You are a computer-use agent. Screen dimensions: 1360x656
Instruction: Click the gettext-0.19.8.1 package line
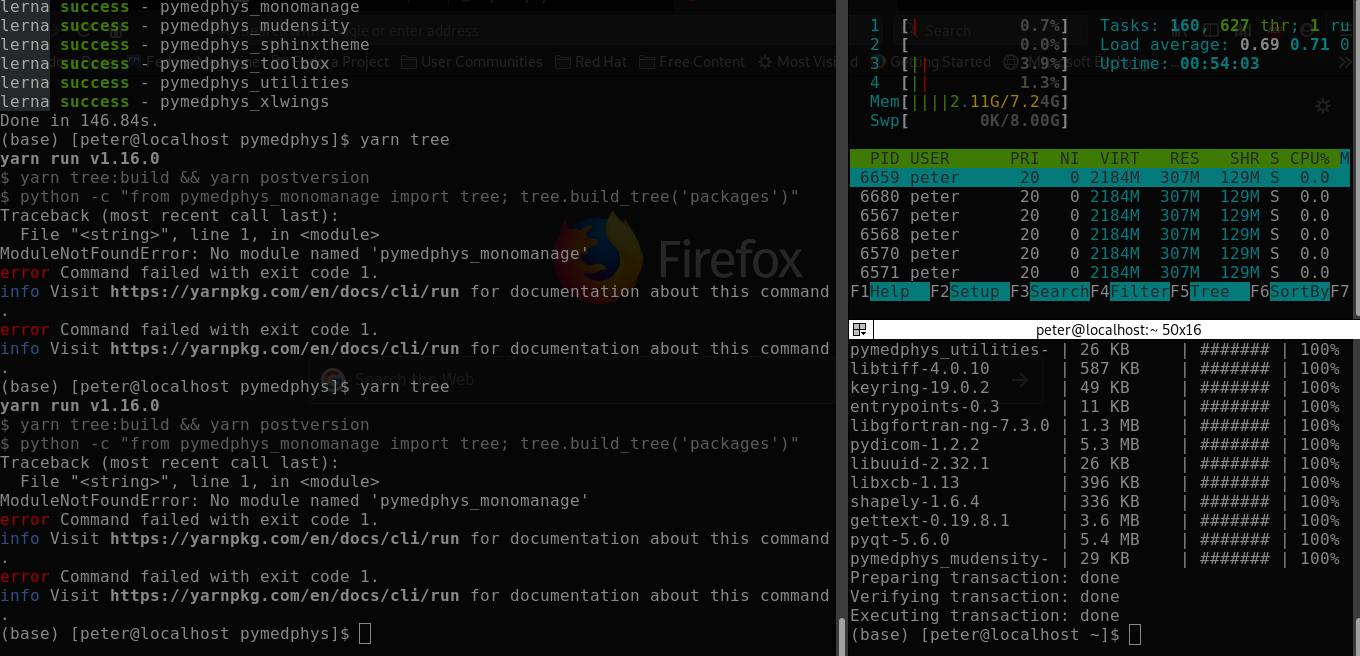(1095, 520)
